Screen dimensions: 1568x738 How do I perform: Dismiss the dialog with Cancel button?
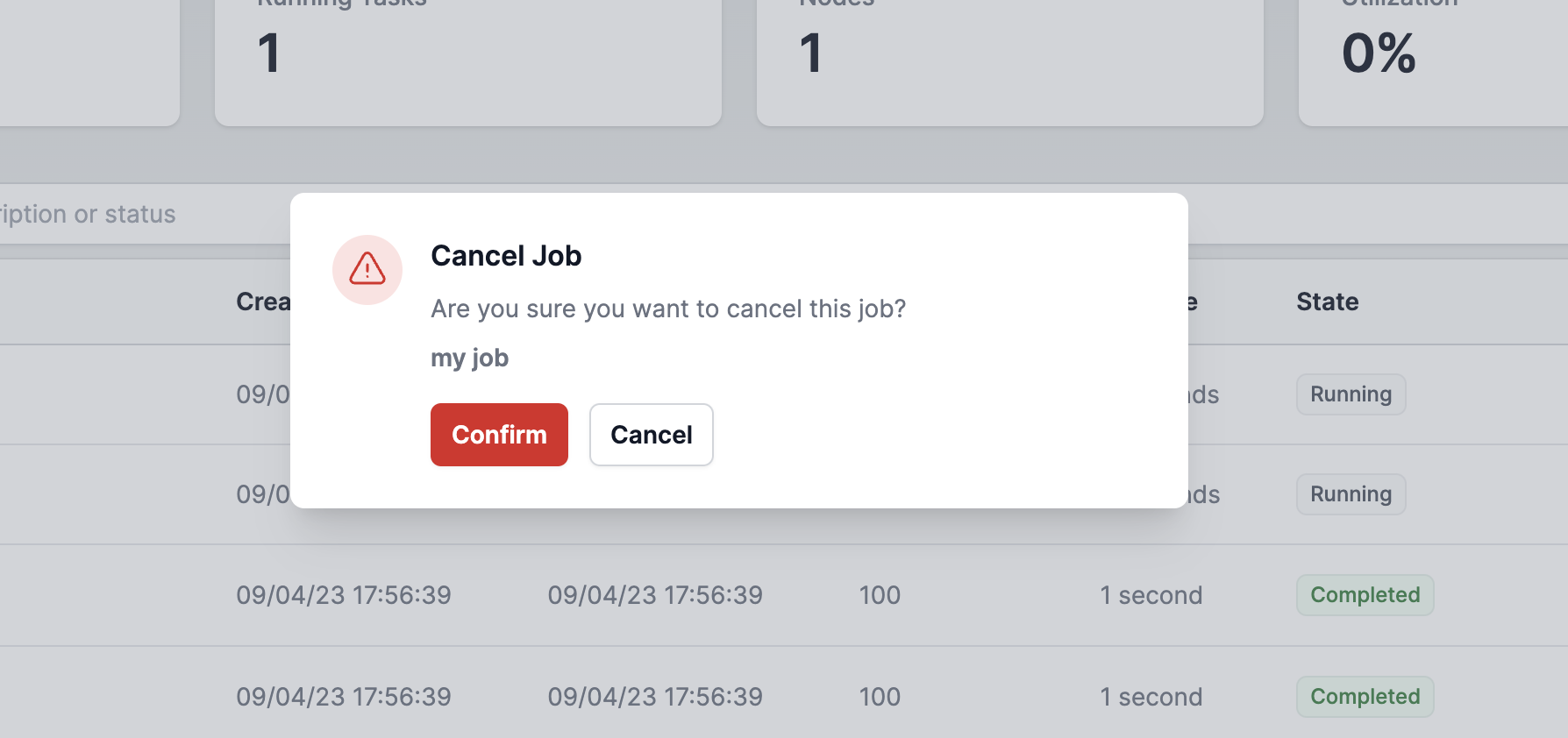click(651, 435)
